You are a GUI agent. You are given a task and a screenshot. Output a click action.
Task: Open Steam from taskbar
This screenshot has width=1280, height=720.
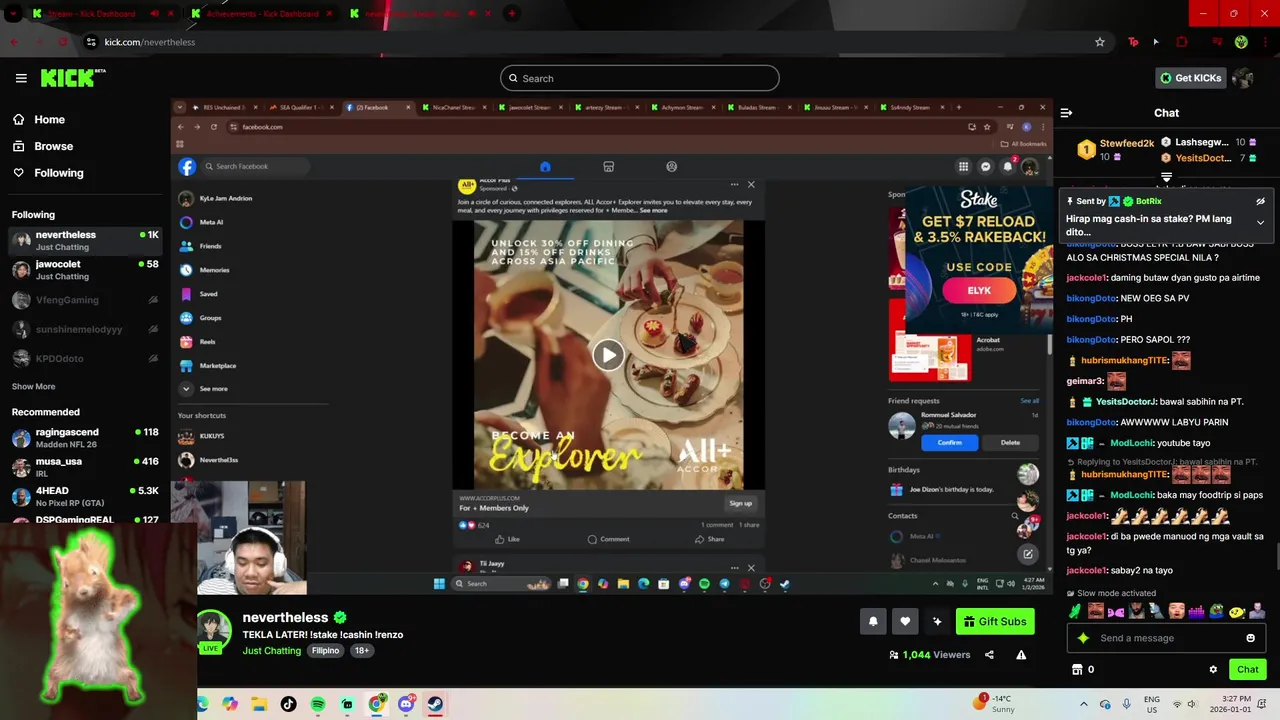tap(435, 704)
